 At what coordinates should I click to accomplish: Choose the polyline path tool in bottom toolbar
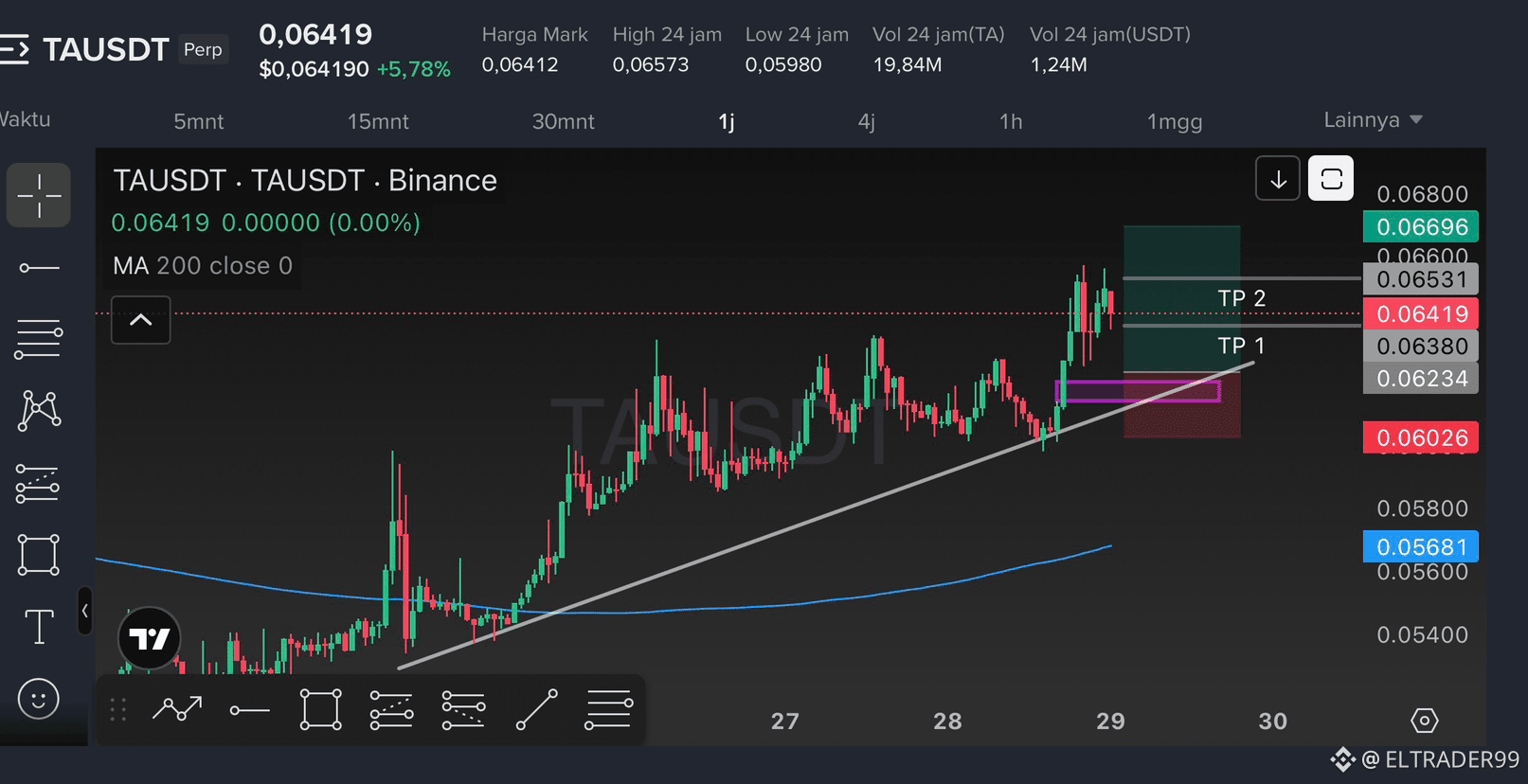click(177, 709)
